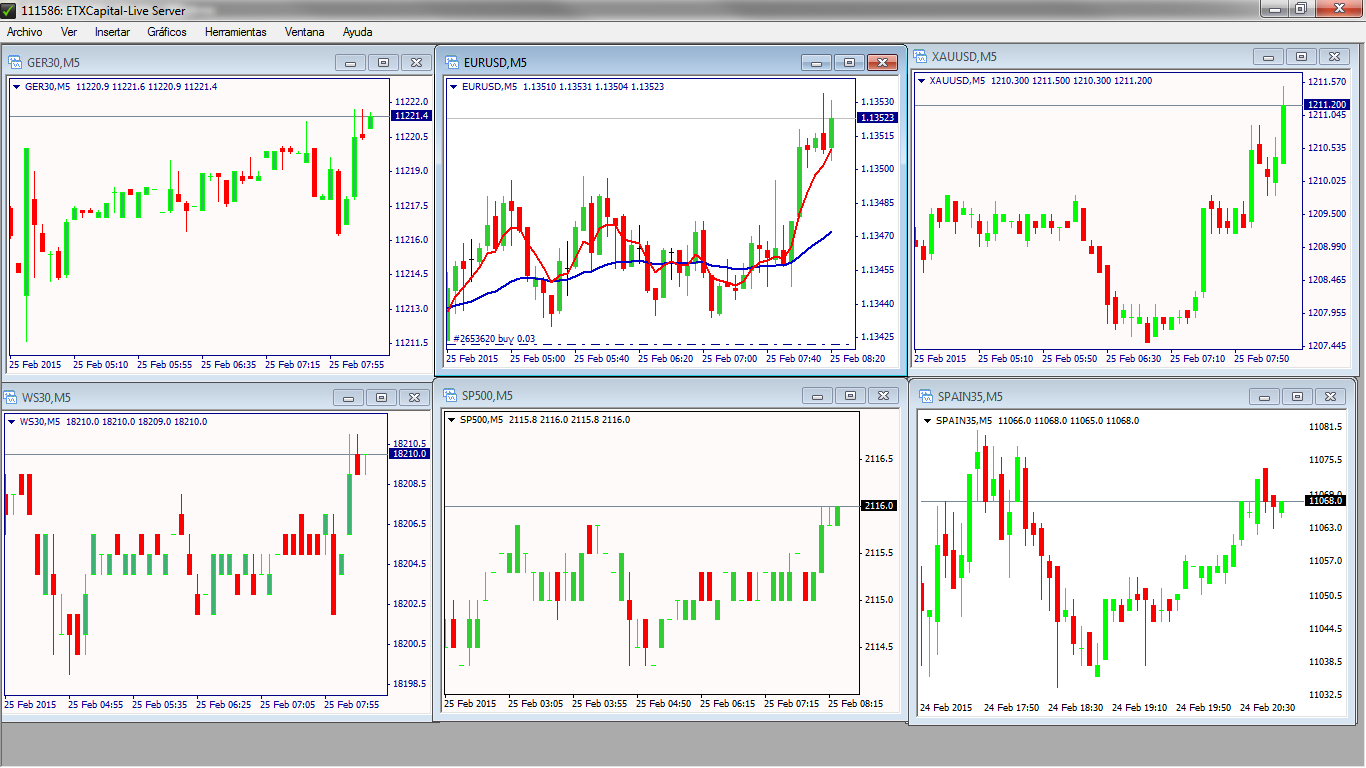Open the Herramientas menu
This screenshot has width=1366, height=768.
coord(235,32)
